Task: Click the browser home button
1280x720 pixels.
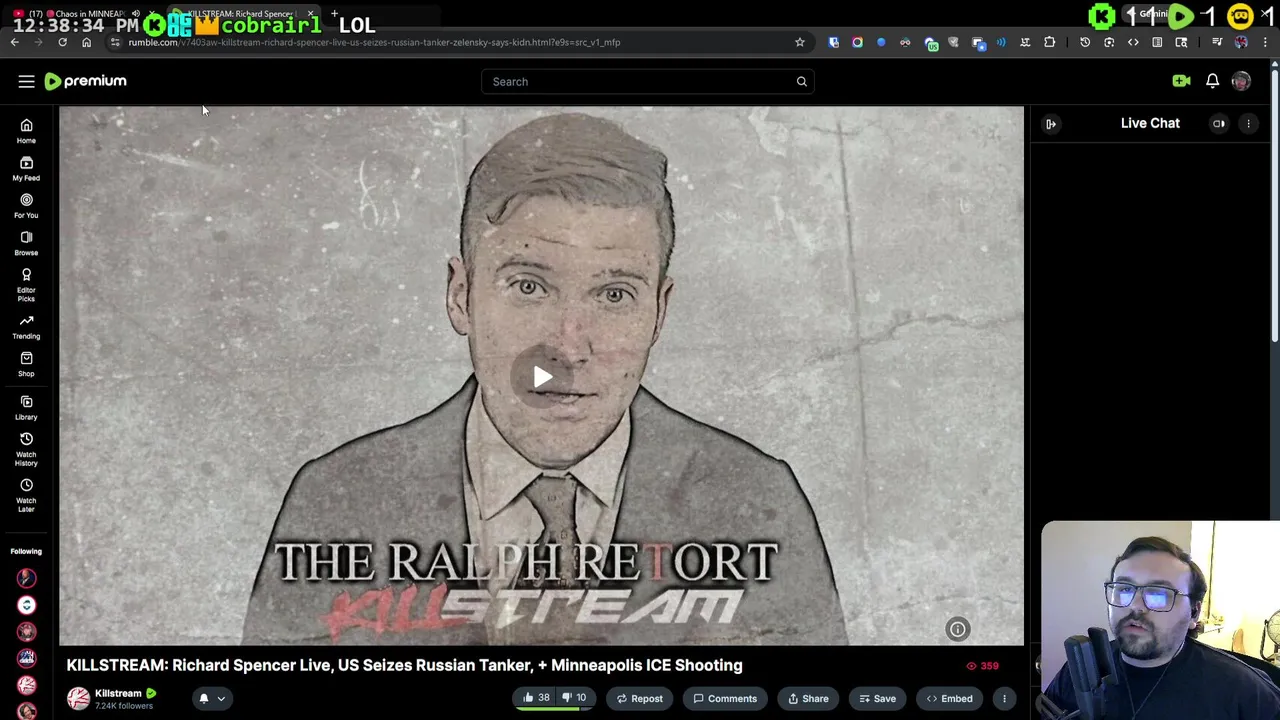Action: 86,42
